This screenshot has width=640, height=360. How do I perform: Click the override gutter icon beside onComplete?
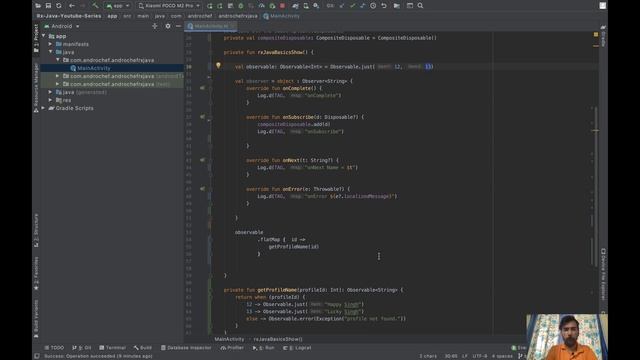(x=202, y=88)
